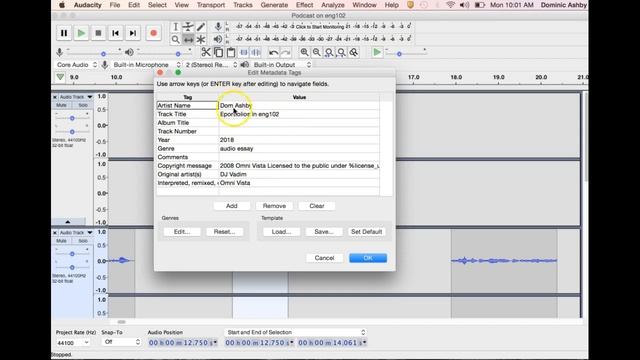Open the Effect menu
The height and width of the screenshot is (360, 640).
(304, 5)
